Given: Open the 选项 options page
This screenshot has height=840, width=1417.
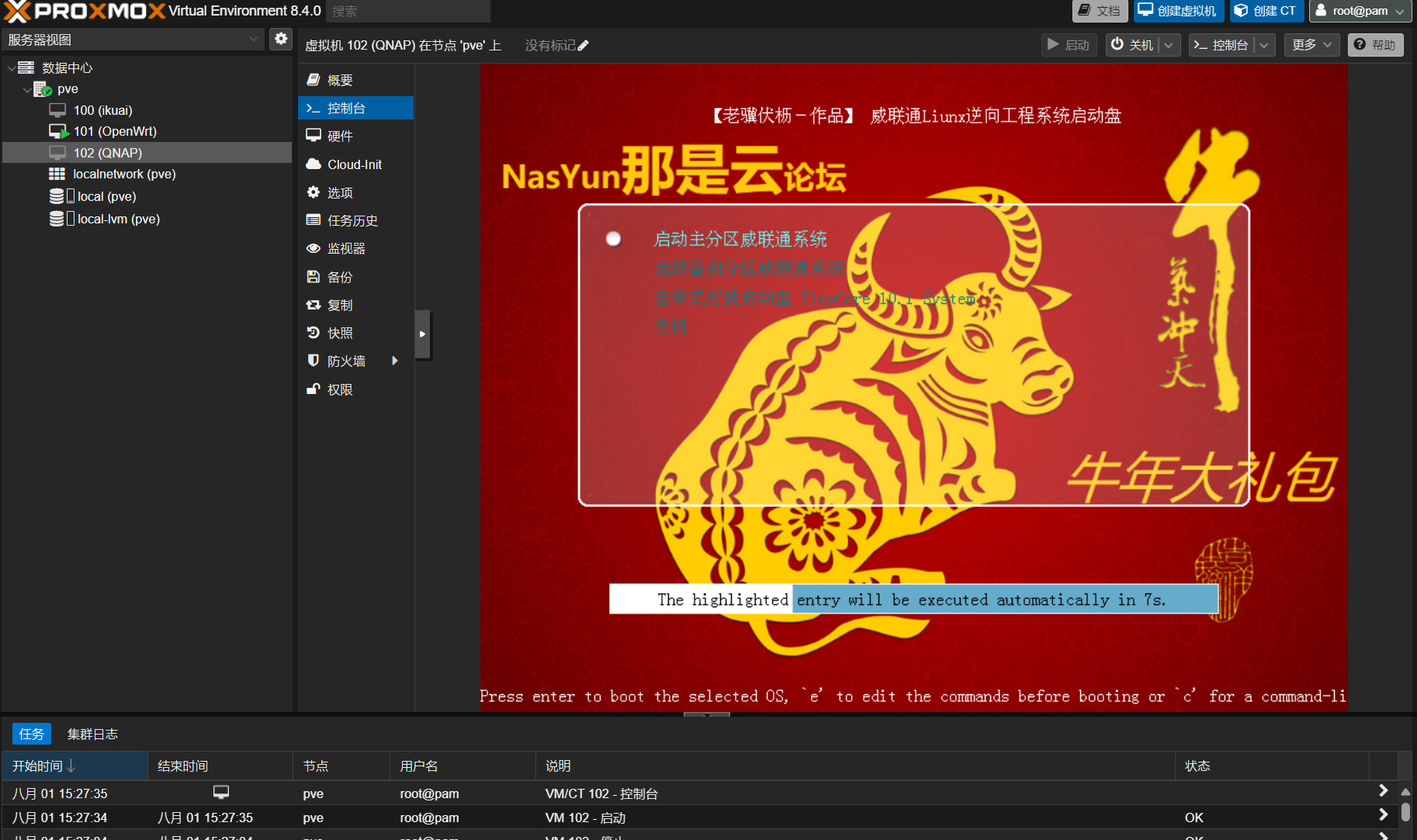Looking at the screenshot, I should (355, 192).
